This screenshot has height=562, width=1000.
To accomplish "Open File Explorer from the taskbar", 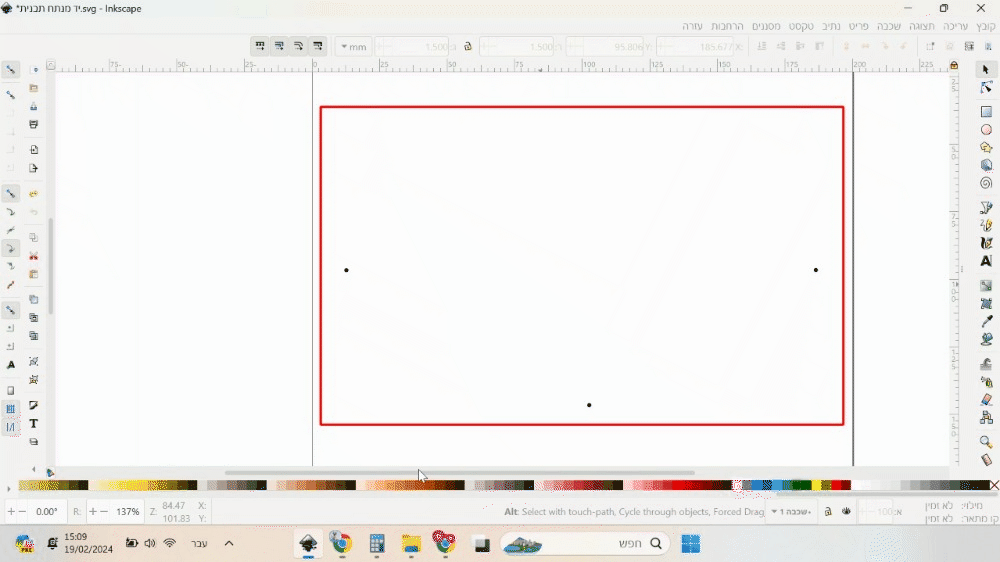I will tap(411, 544).
